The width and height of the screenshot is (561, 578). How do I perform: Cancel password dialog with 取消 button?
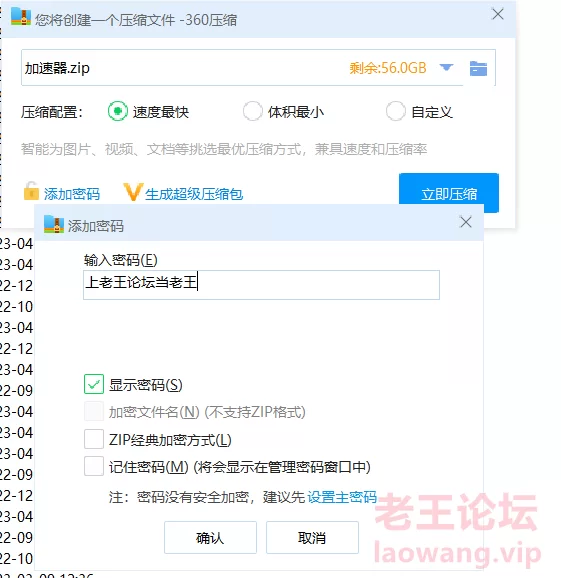[x=312, y=537]
